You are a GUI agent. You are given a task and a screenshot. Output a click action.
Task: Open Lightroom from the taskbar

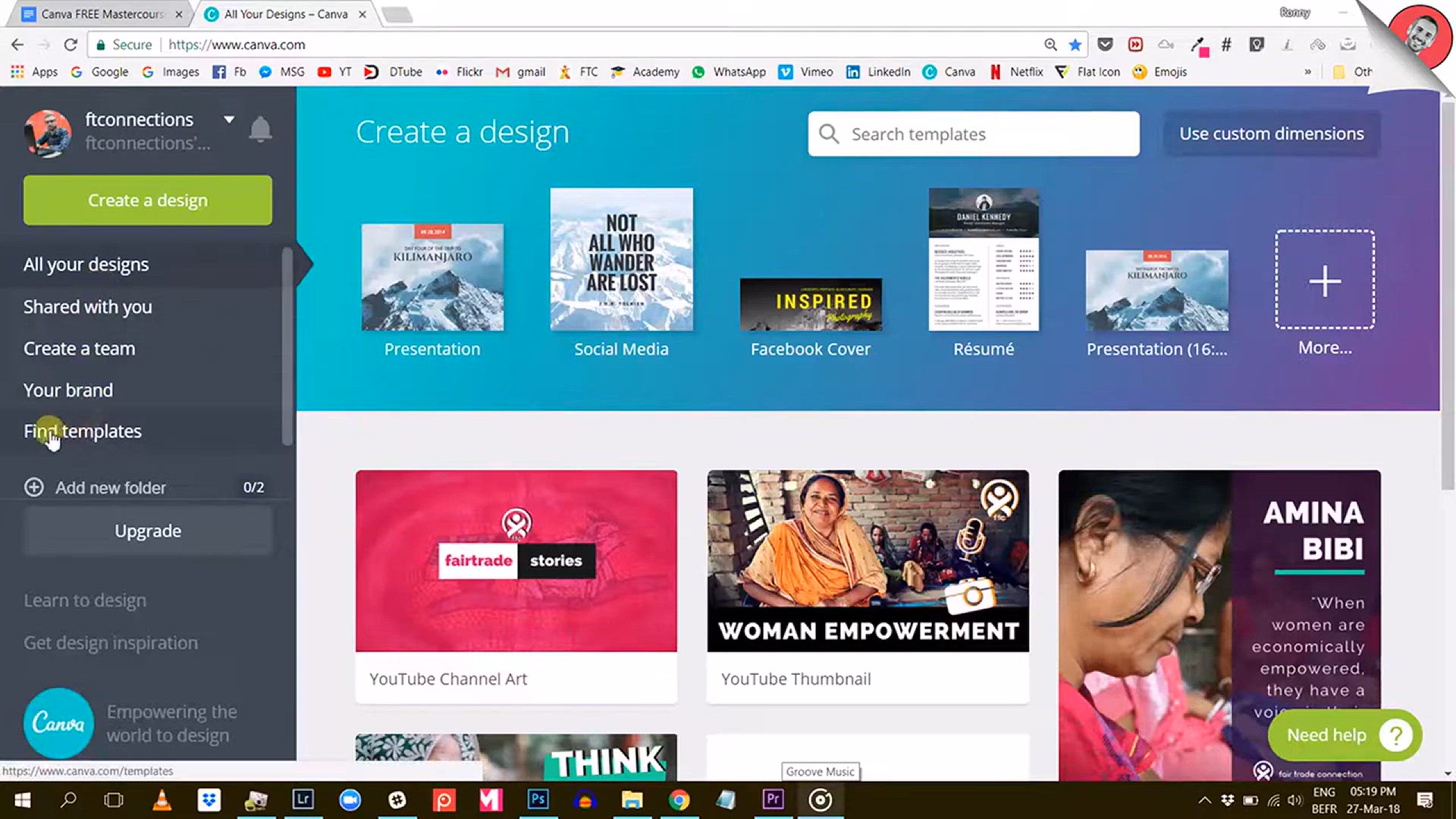(303, 800)
